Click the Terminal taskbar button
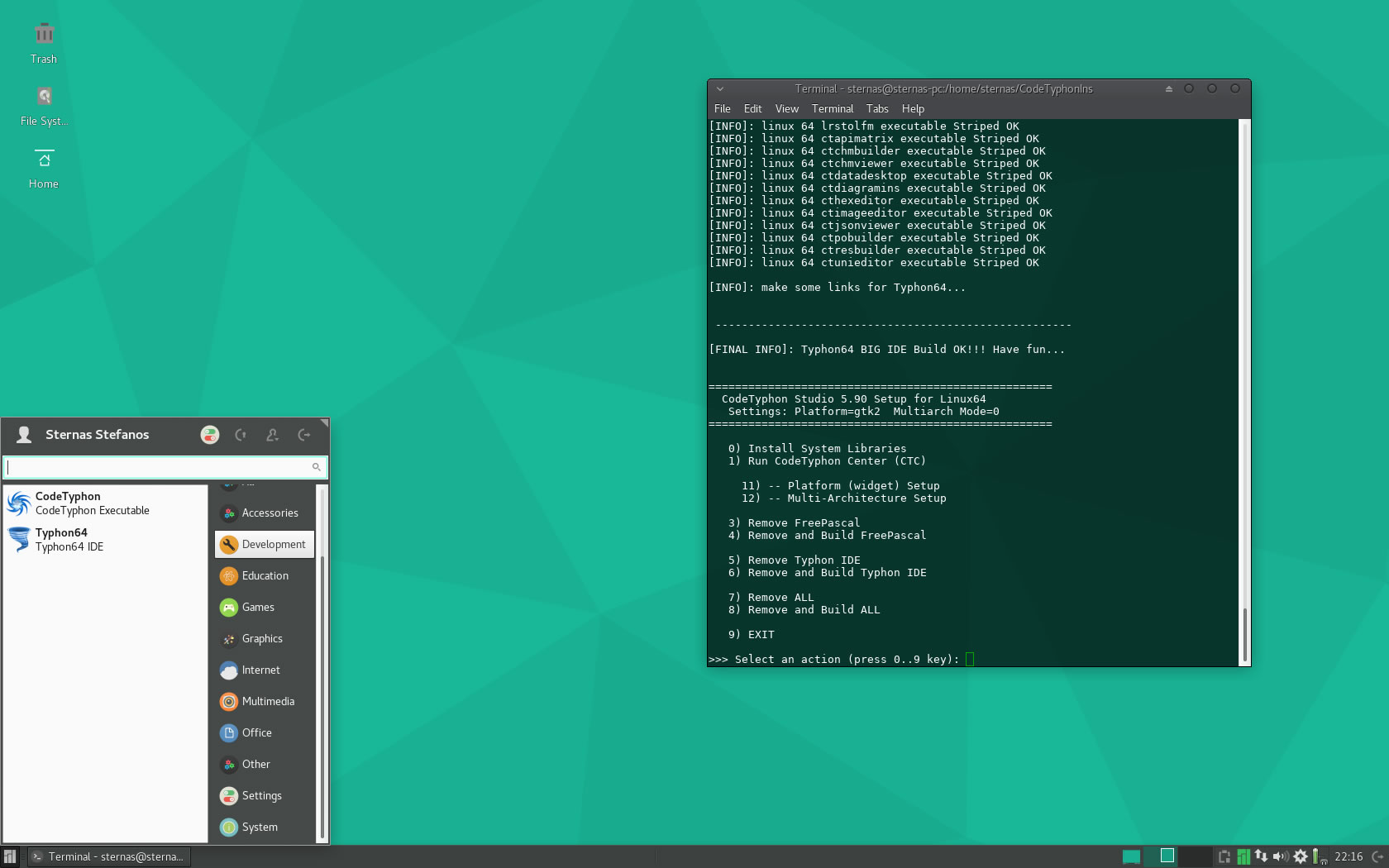Image resolution: width=1389 pixels, height=868 pixels. coord(109,857)
